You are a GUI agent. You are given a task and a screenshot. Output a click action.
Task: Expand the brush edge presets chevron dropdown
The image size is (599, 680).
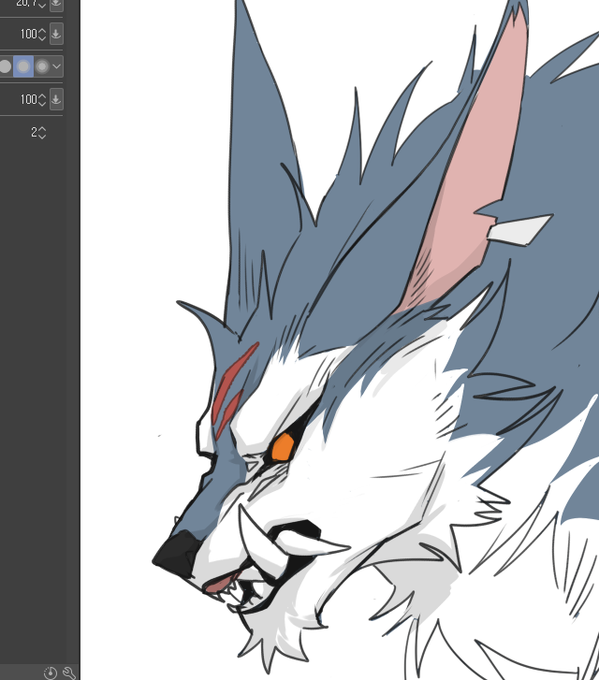(x=57, y=66)
